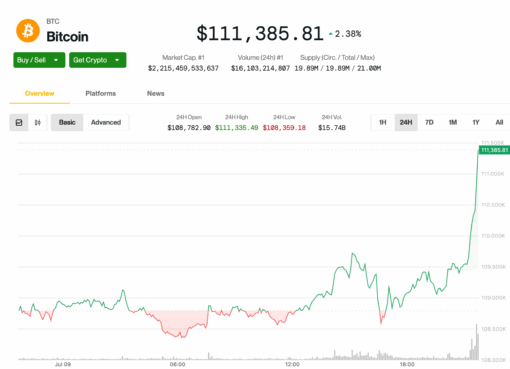Screen dimensions: 510x369
Task: Click the green 111,385.81 price marker
Action: pos(494,150)
